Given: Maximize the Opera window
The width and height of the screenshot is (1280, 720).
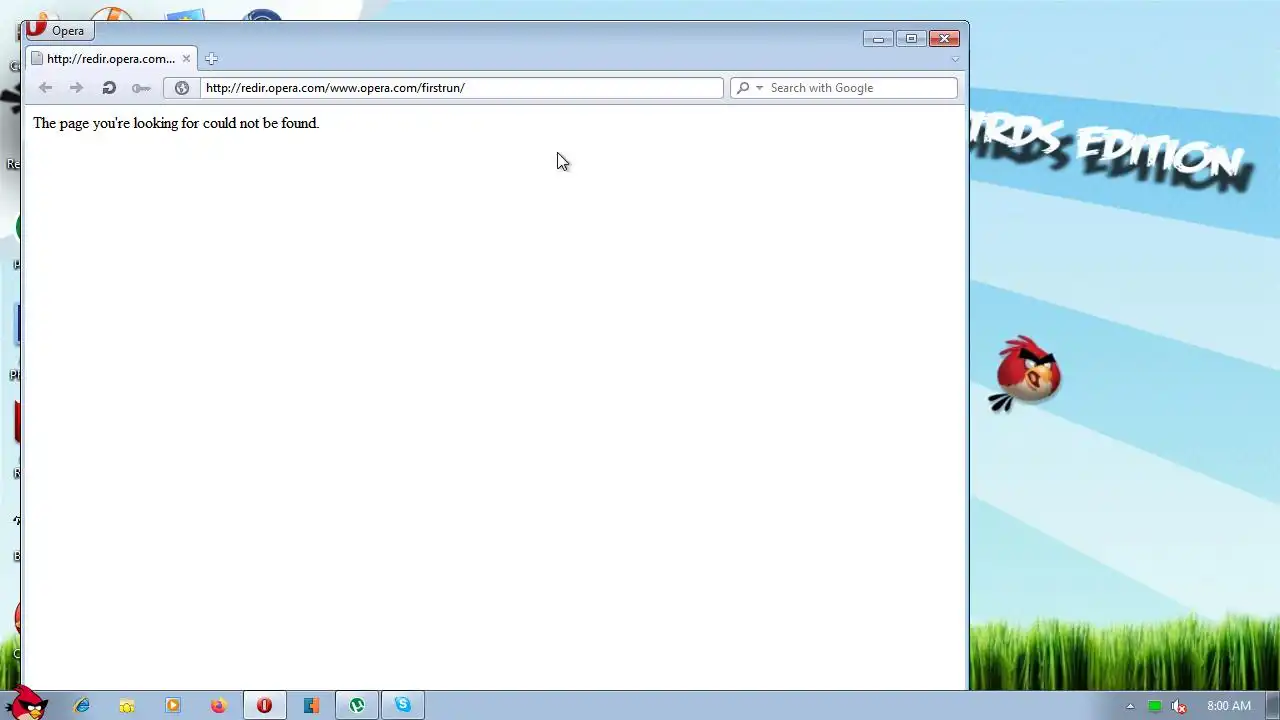Looking at the screenshot, I should (911, 39).
